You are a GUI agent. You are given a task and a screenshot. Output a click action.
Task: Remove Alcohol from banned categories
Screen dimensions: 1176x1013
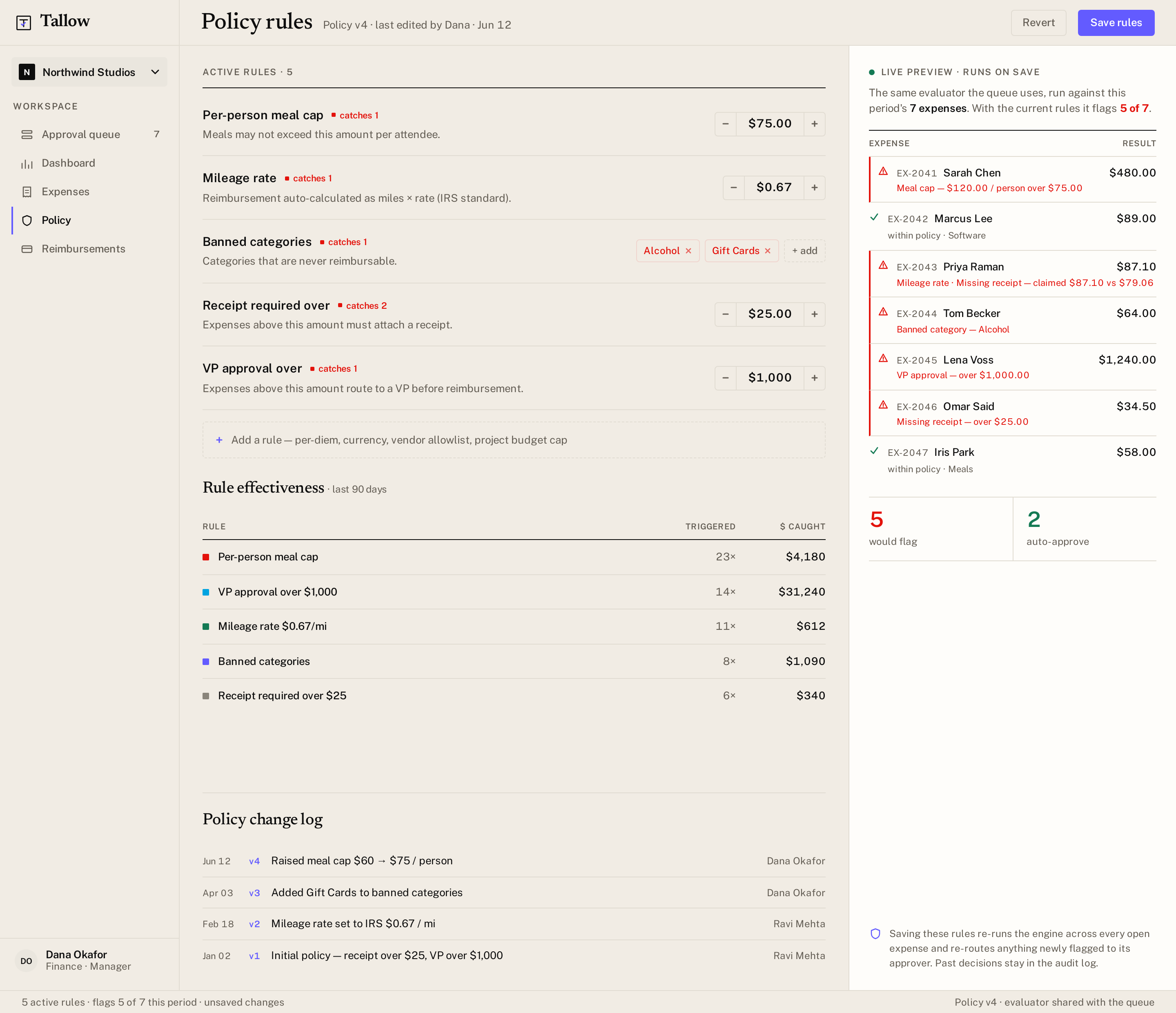point(688,251)
